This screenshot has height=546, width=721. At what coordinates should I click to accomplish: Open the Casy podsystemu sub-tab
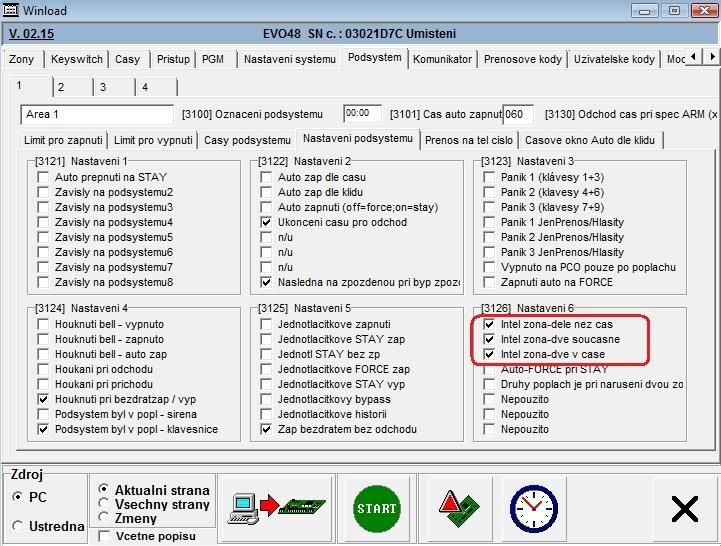[x=247, y=140]
